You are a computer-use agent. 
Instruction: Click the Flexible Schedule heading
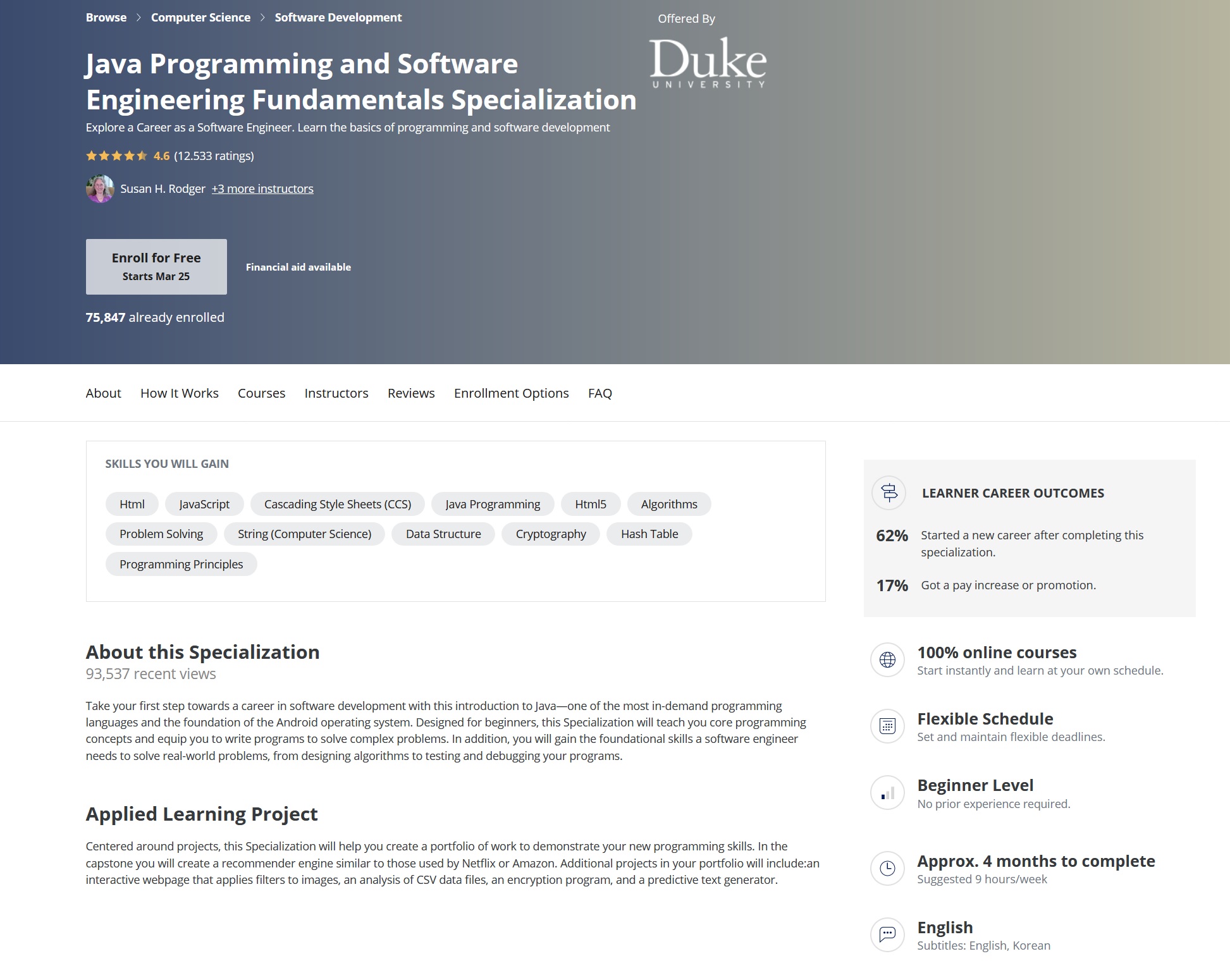click(985, 719)
